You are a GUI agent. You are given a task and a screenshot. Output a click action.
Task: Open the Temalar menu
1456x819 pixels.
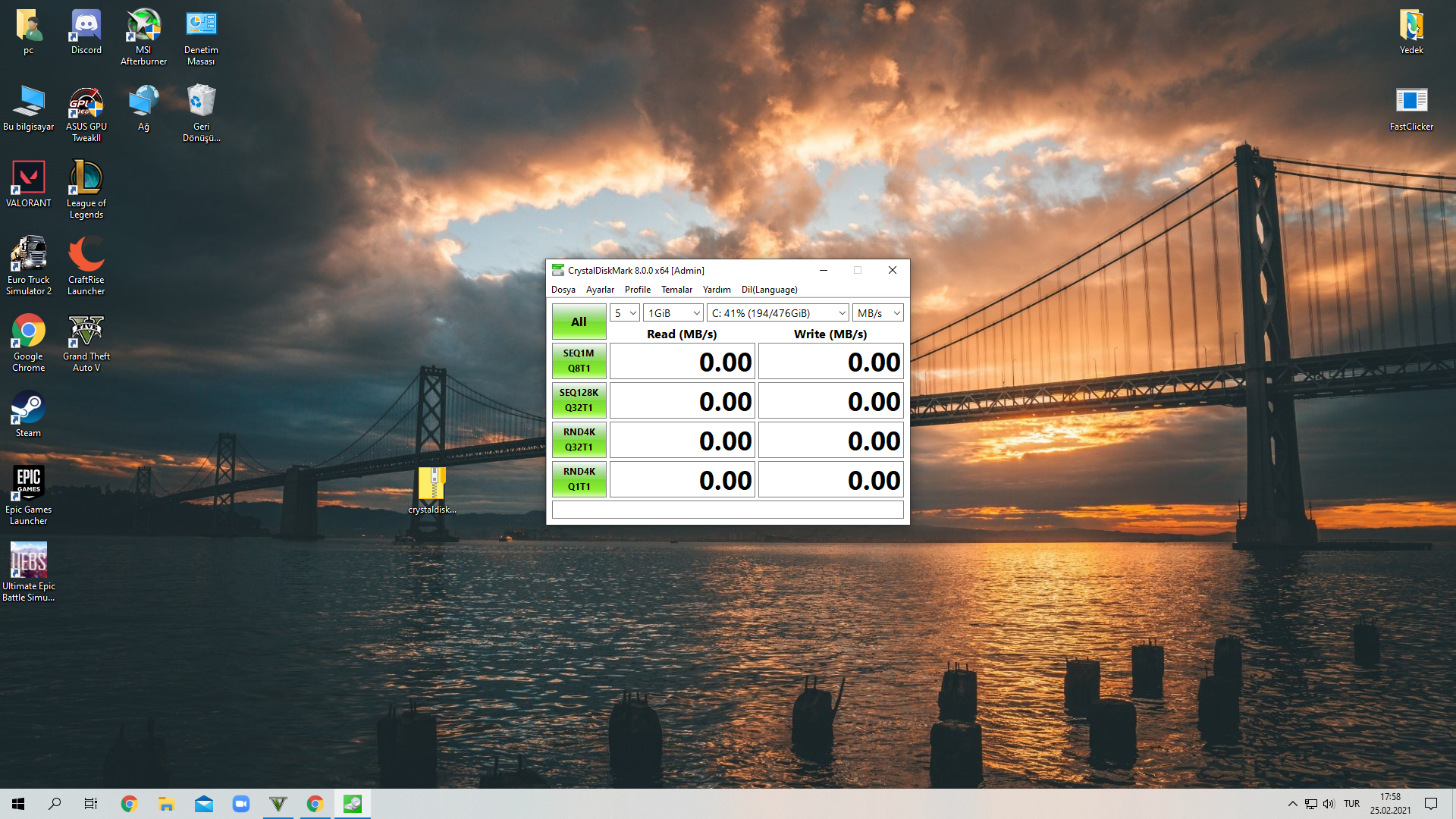pyautogui.click(x=676, y=290)
